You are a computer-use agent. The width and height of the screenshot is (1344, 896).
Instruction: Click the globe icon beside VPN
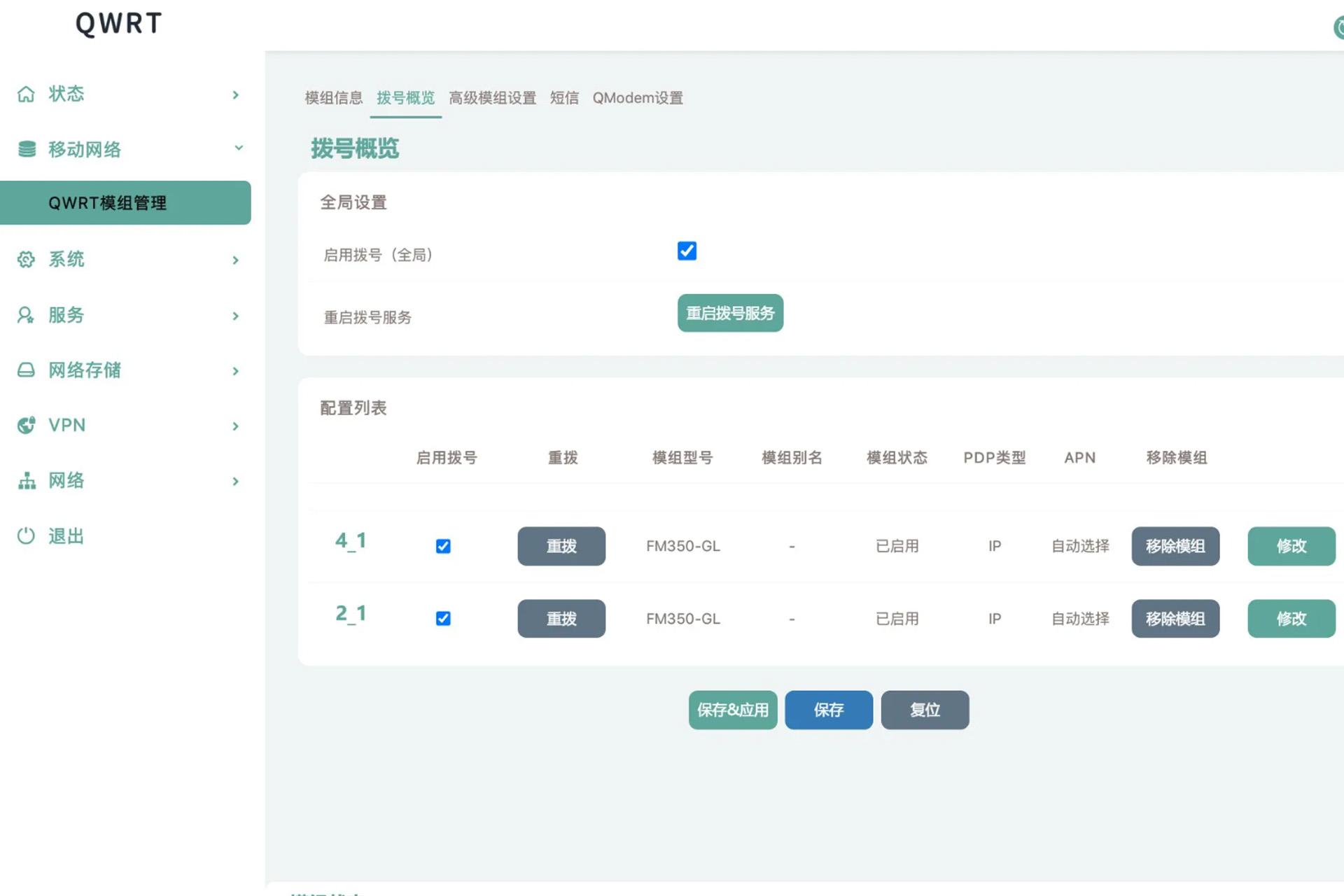[26, 425]
